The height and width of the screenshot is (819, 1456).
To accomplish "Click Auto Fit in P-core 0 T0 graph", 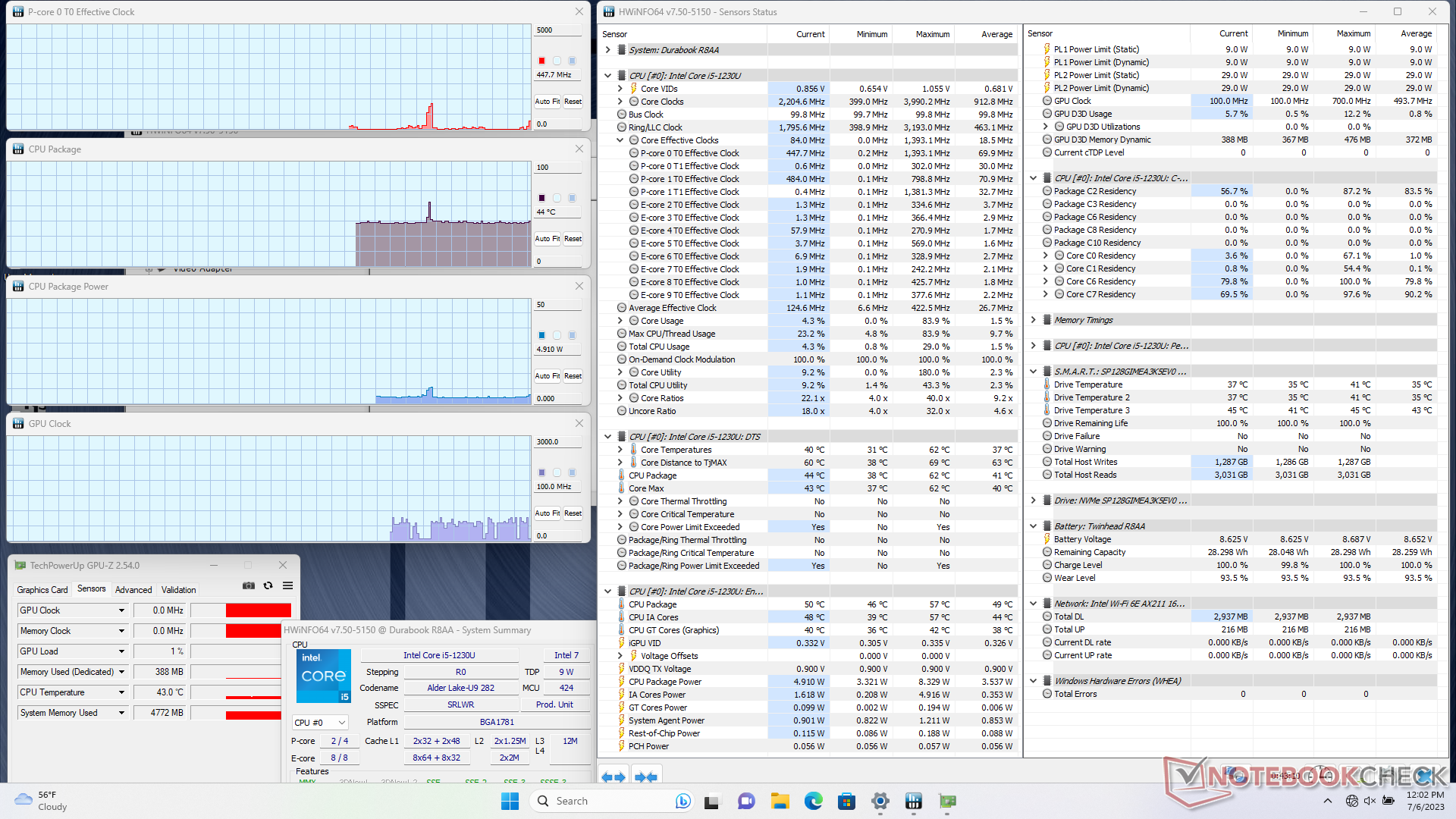I will pos(547,102).
